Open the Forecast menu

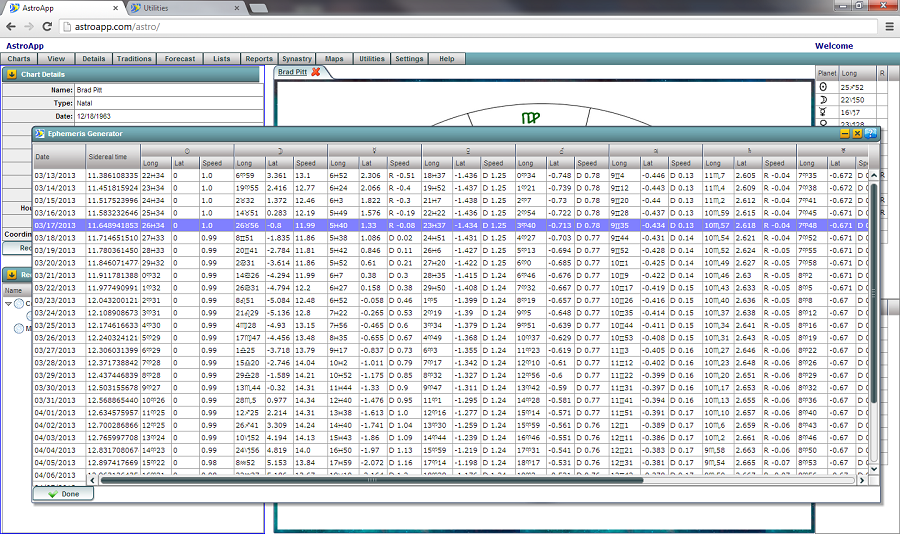pyautogui.click(x=180, y=59)
